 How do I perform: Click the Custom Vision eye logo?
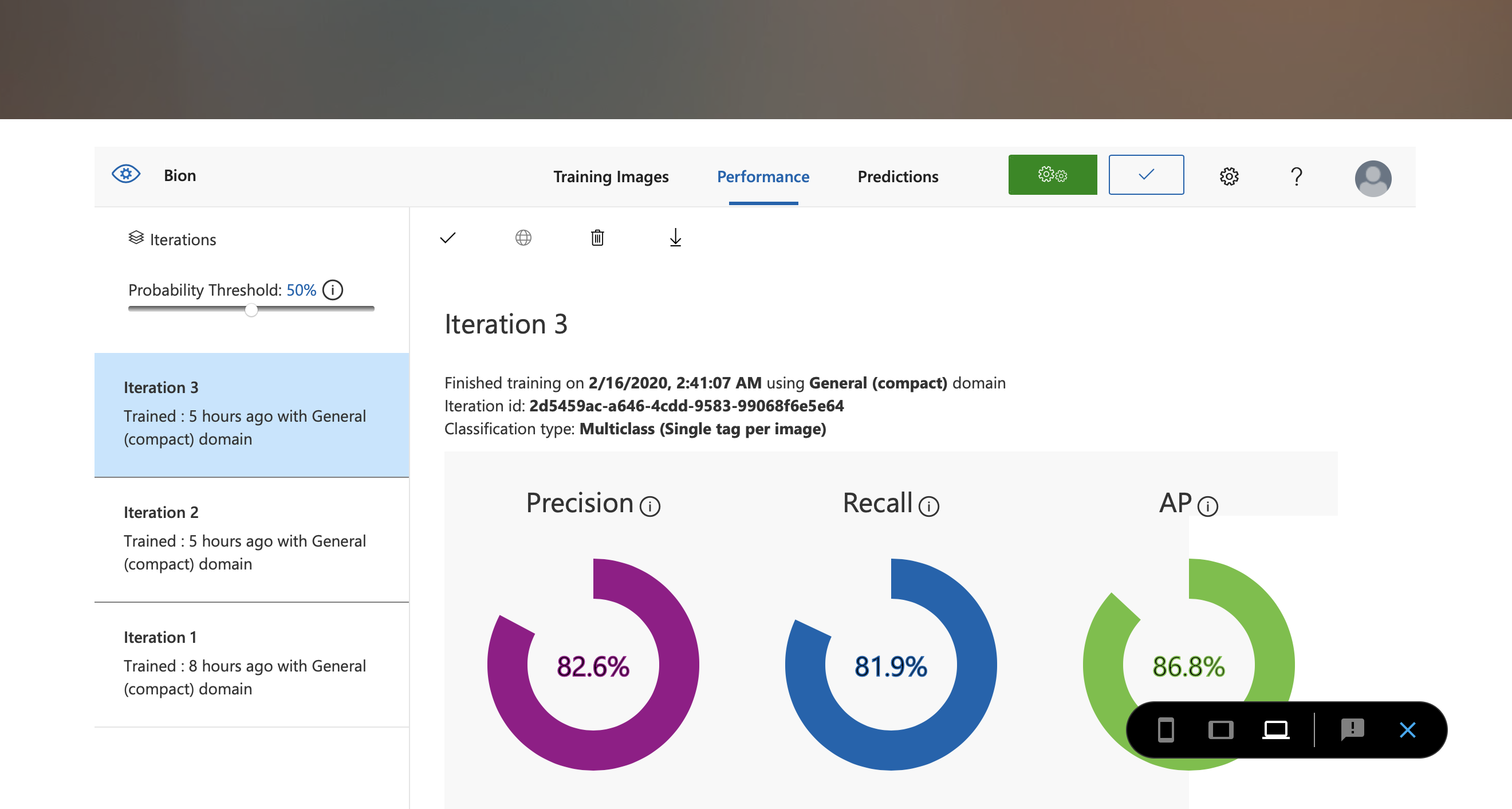pos(126,174)
